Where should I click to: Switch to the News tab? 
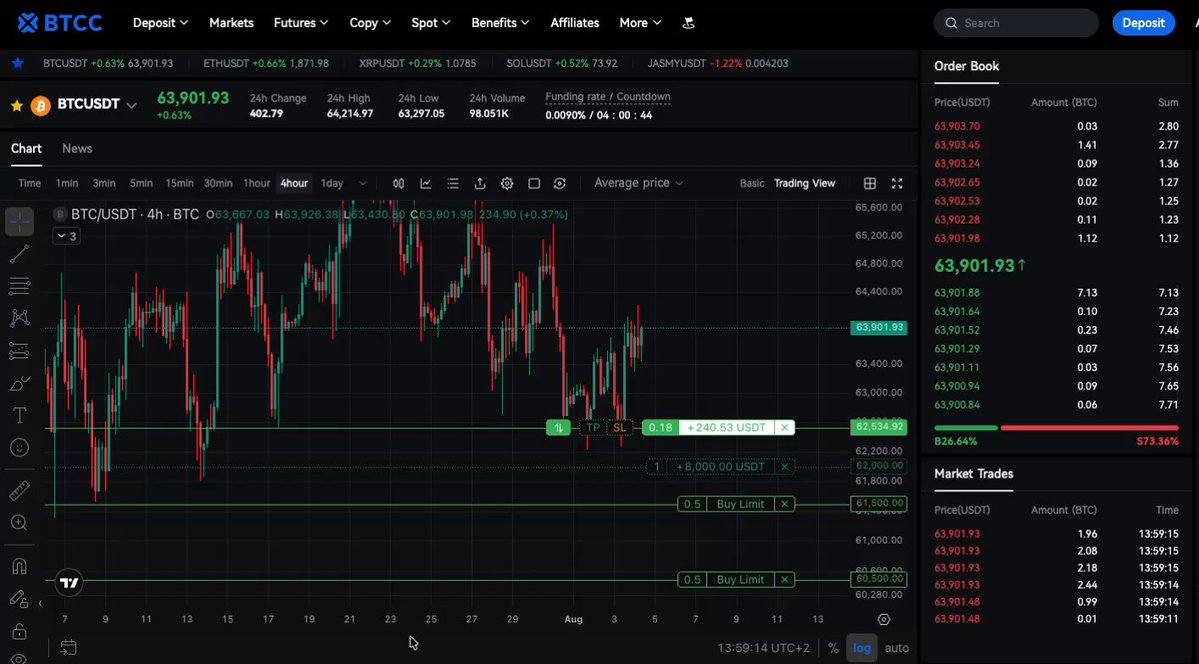point(77,148)
